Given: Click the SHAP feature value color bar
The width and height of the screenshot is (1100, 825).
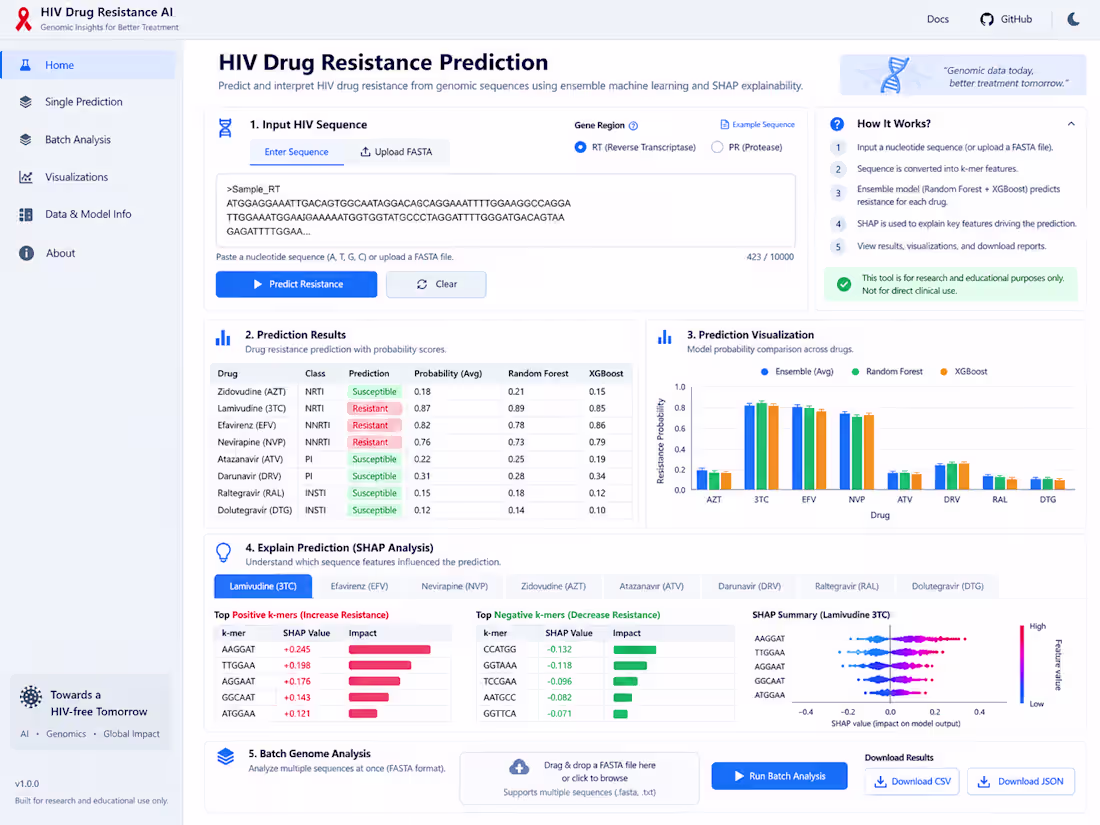Looking at the screenshot, I should point(1021,664).
